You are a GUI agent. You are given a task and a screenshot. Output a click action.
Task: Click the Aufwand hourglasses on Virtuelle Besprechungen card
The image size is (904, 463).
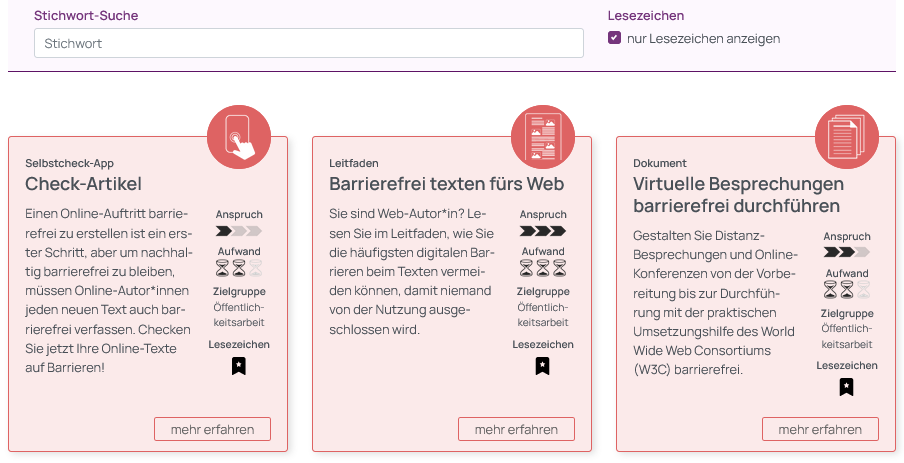(846, 289)
